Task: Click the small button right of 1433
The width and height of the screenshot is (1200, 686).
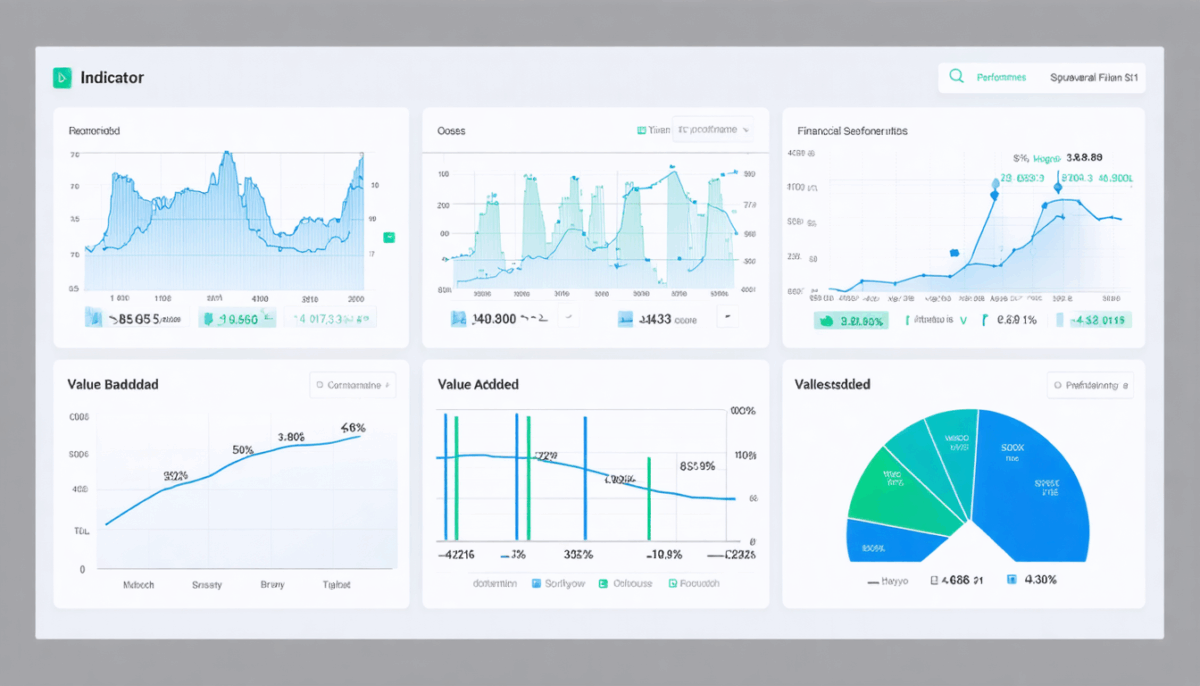Action: point(728,319)
